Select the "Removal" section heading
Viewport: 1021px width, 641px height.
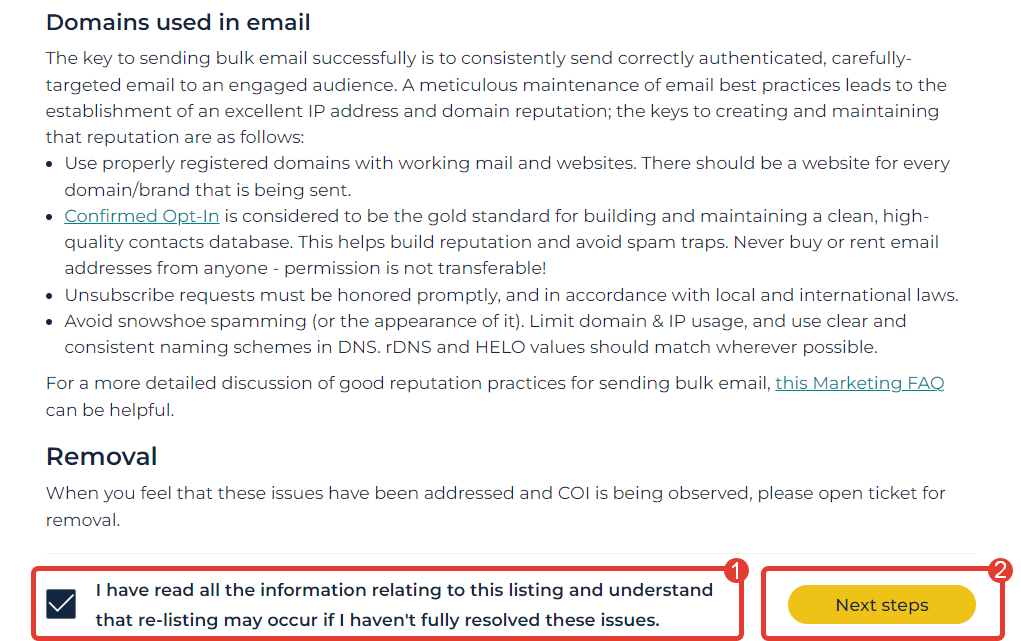click(x=102, y=457)
